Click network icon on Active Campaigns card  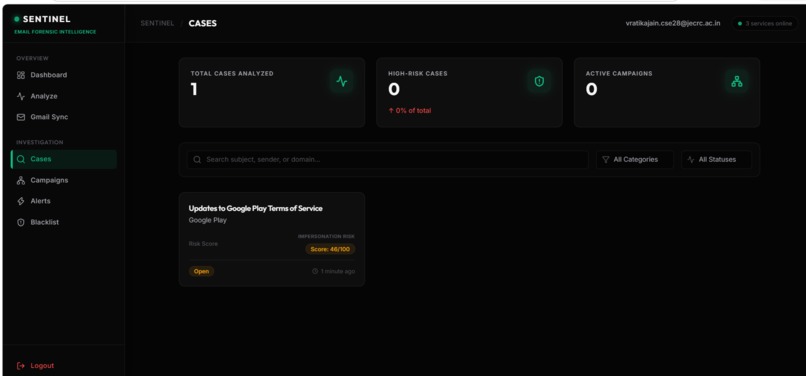[x=737, y=81]
